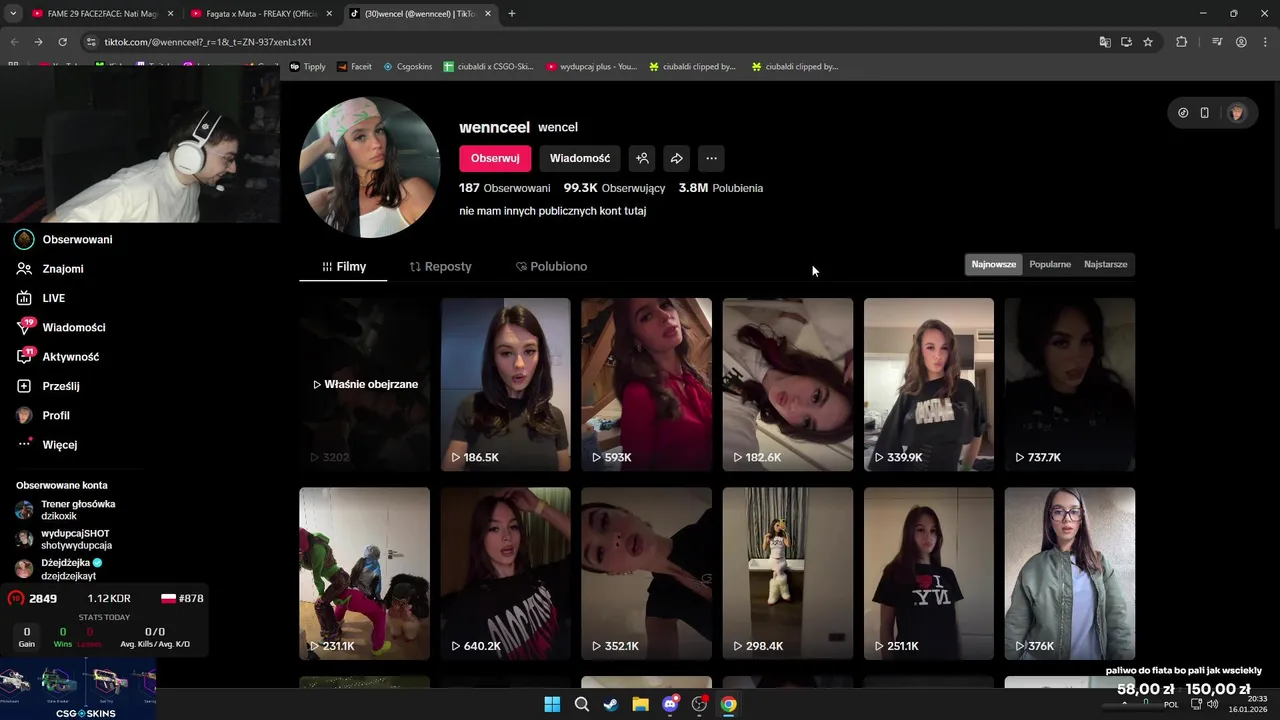1280x720 pixels.
Task: Open followed account shotywydupcaja
Action: coord(63,539)
